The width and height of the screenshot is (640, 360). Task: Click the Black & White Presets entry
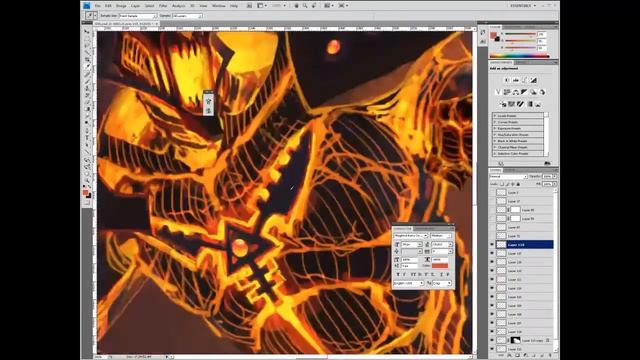pyautogui.click(x=518, y=141)
